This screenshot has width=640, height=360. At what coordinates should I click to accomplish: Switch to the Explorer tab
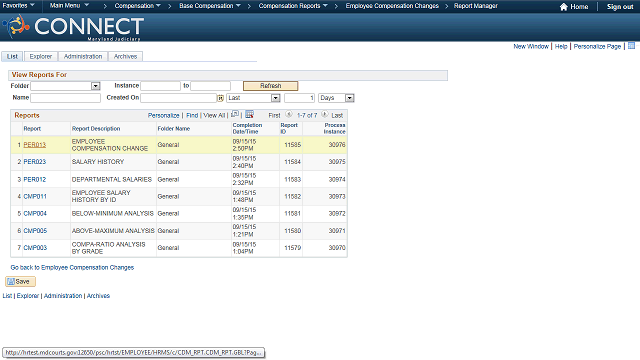pos(41,56)
